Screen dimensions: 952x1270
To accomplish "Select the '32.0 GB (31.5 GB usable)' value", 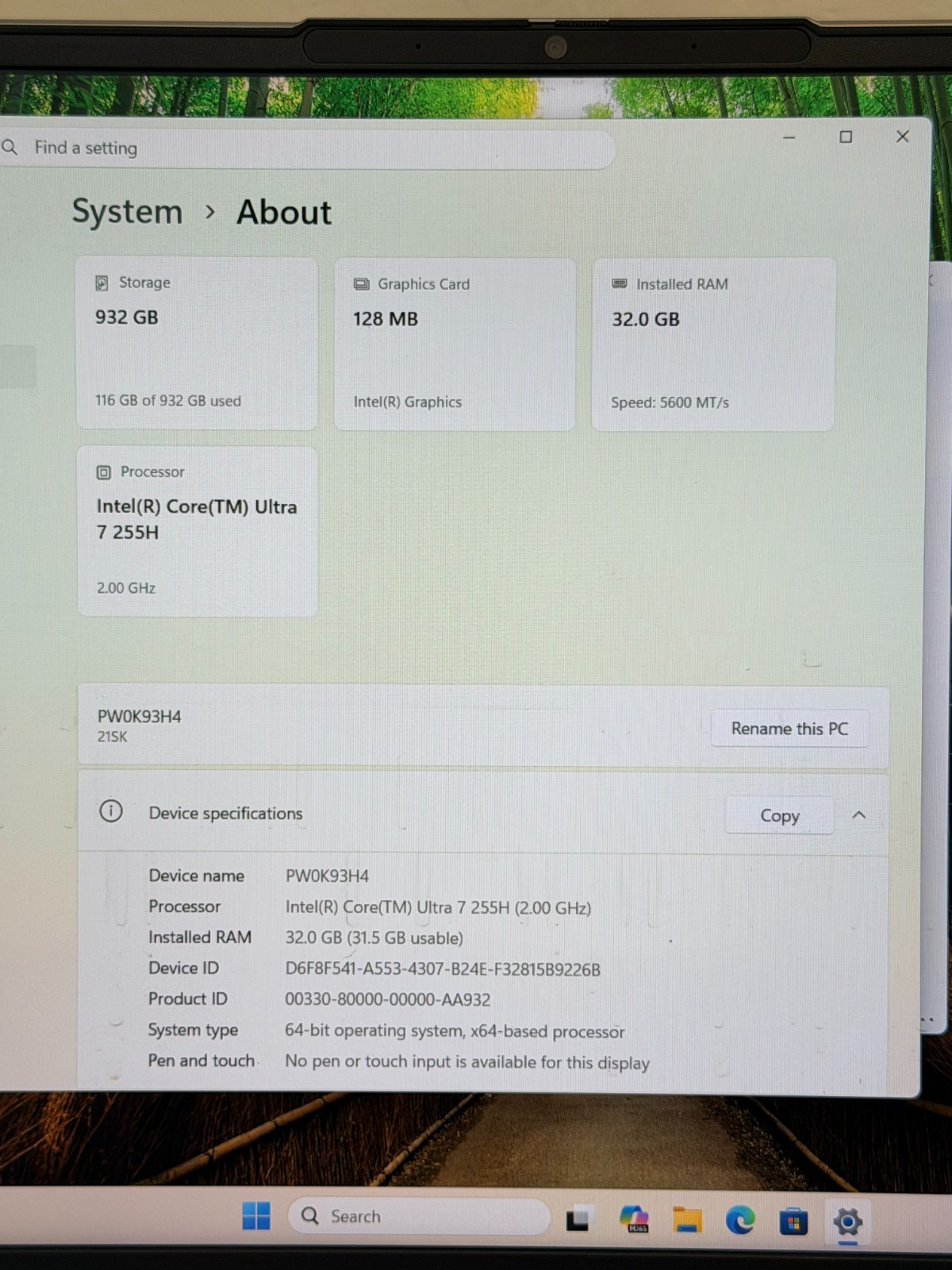I will pos(374,938).
